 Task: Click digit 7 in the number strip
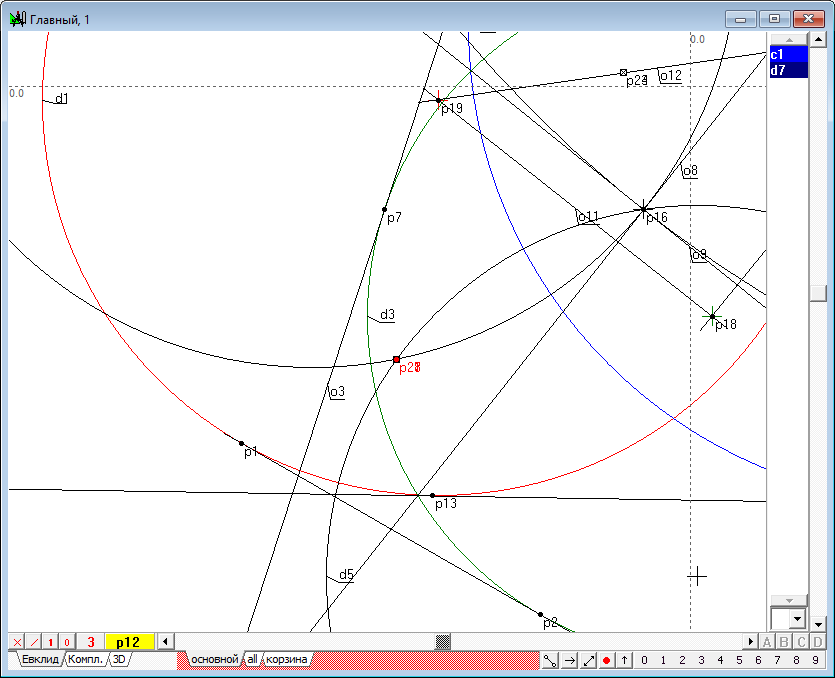point(777,660)
